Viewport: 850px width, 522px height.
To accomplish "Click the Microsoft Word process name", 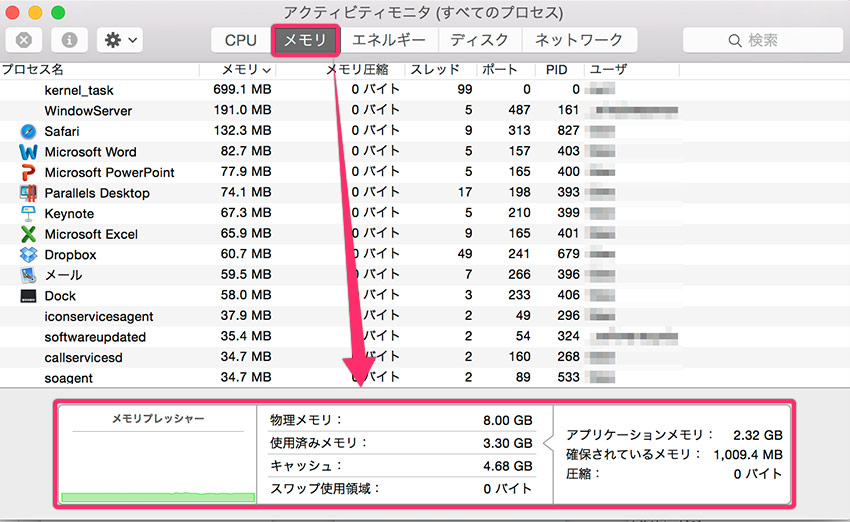I will [x=91, y=152].
